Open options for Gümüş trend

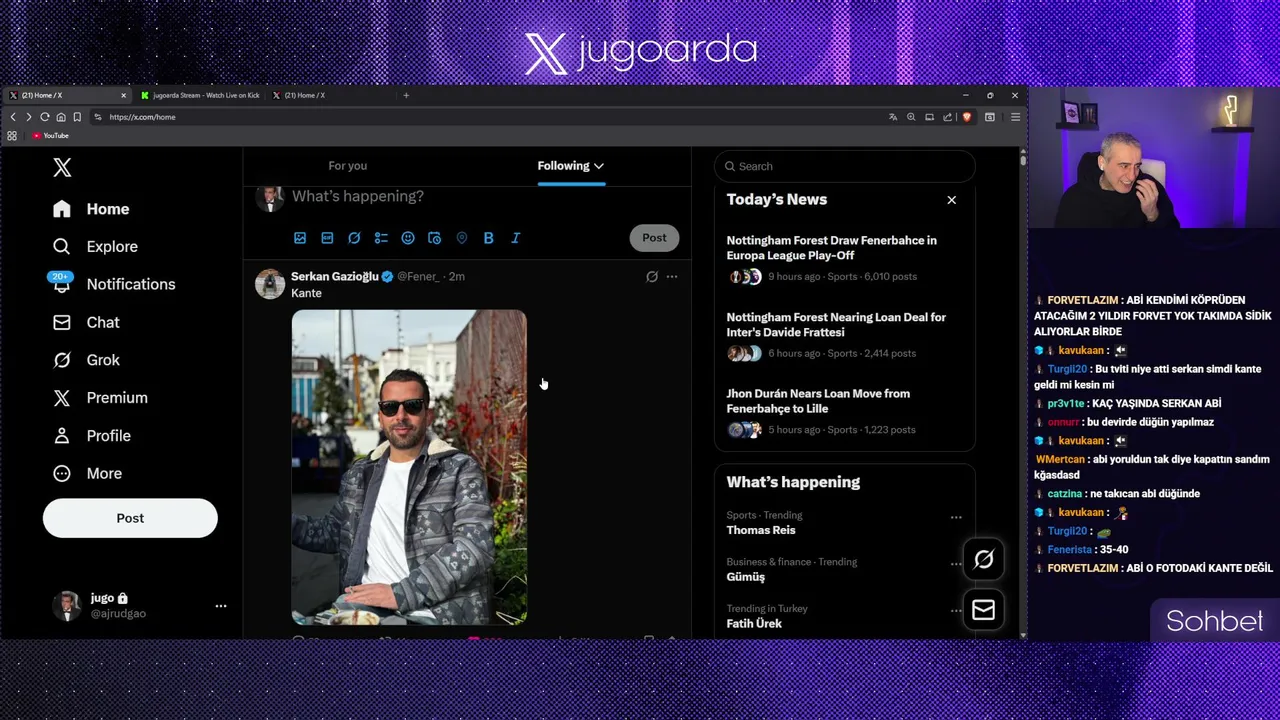[x=956, y=564]
